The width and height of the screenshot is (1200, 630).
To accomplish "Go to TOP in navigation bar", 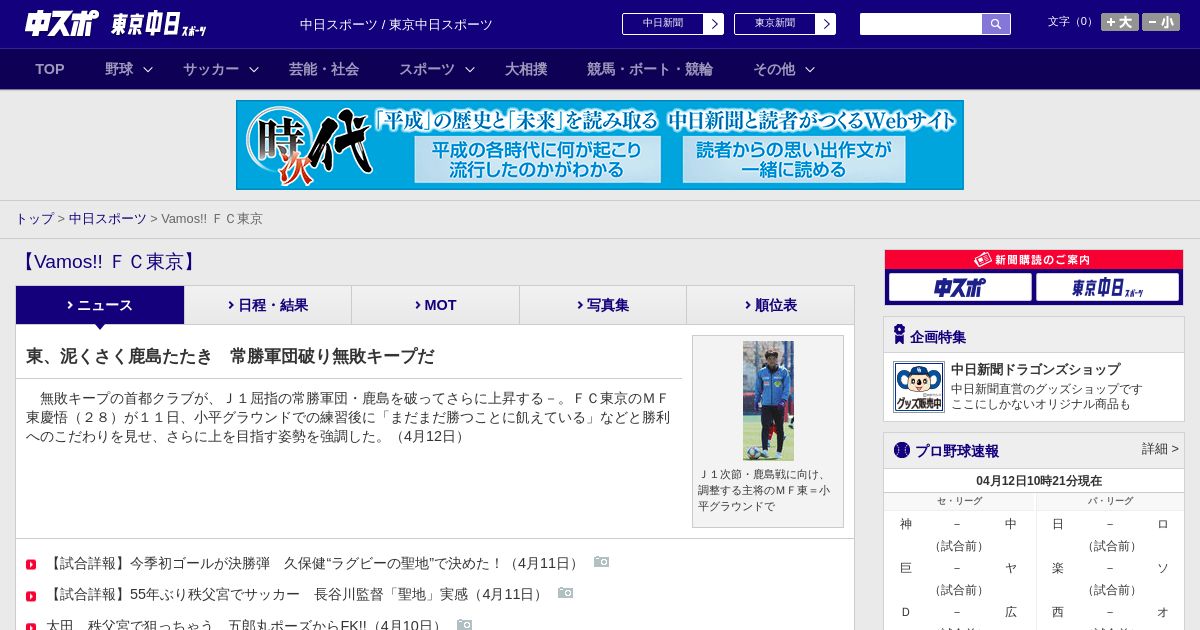I will [x=50, y=69].
